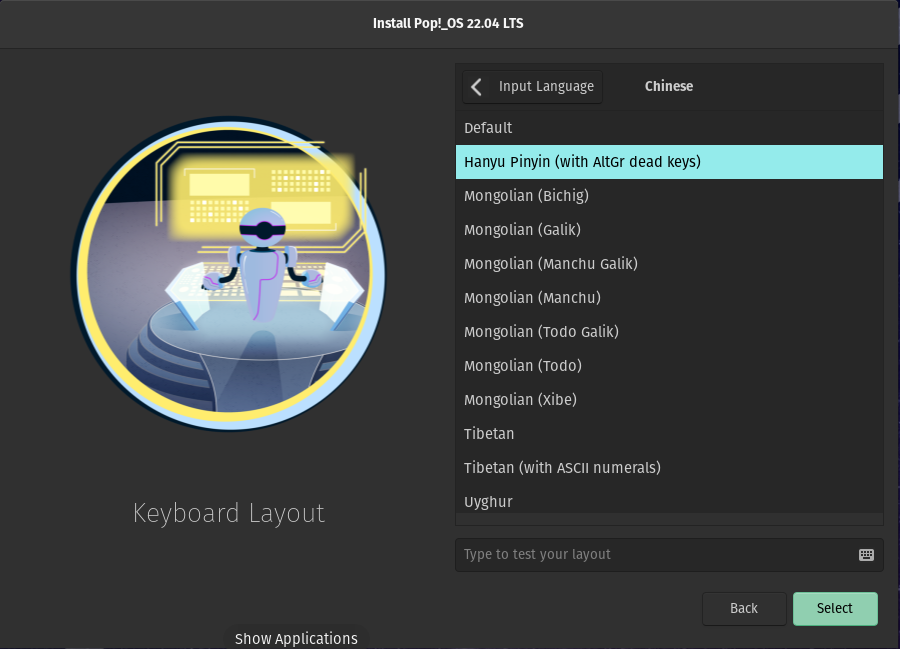Select Hanyu Pinyin (with AltGr dead keys)
Viewport: 900px width, 649px height.
[x=669, y=162]
